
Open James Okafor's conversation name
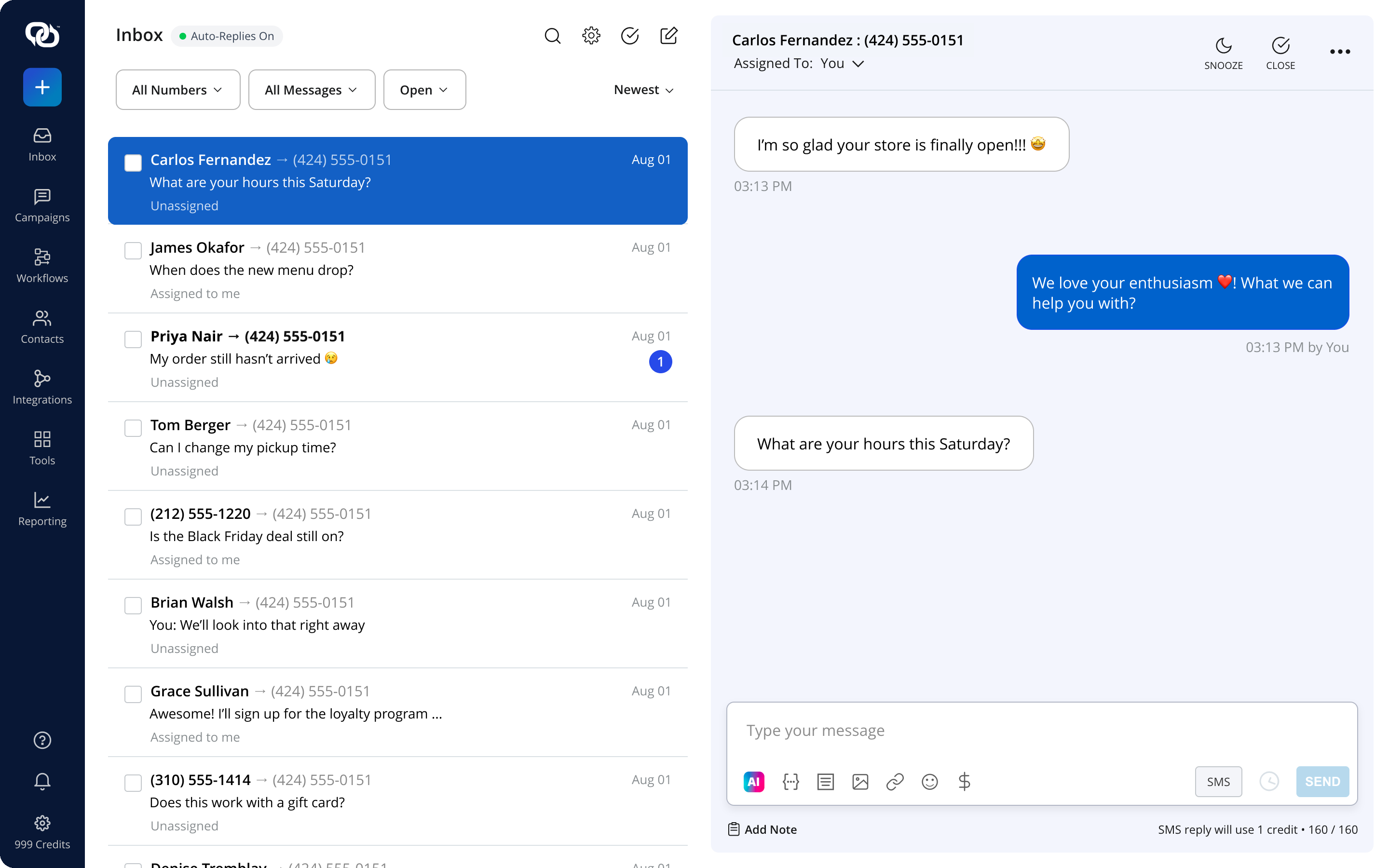point(197,247)
